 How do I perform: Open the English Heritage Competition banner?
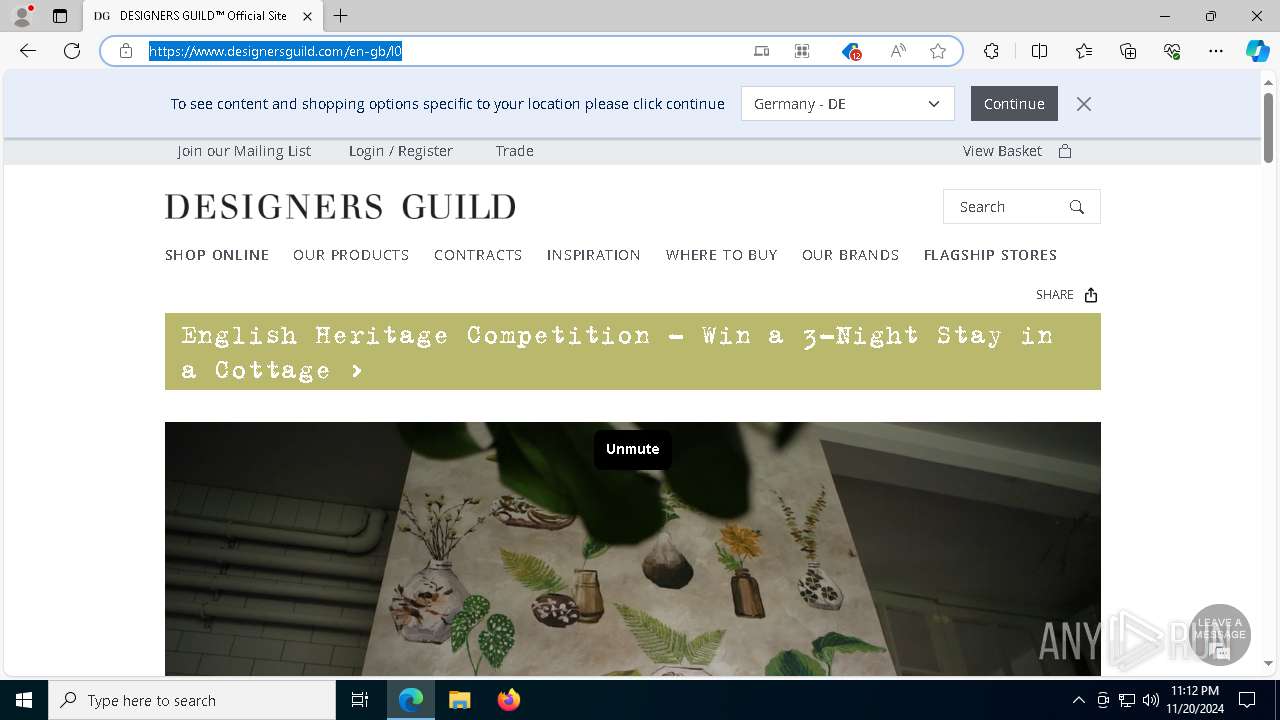[633, 352]
